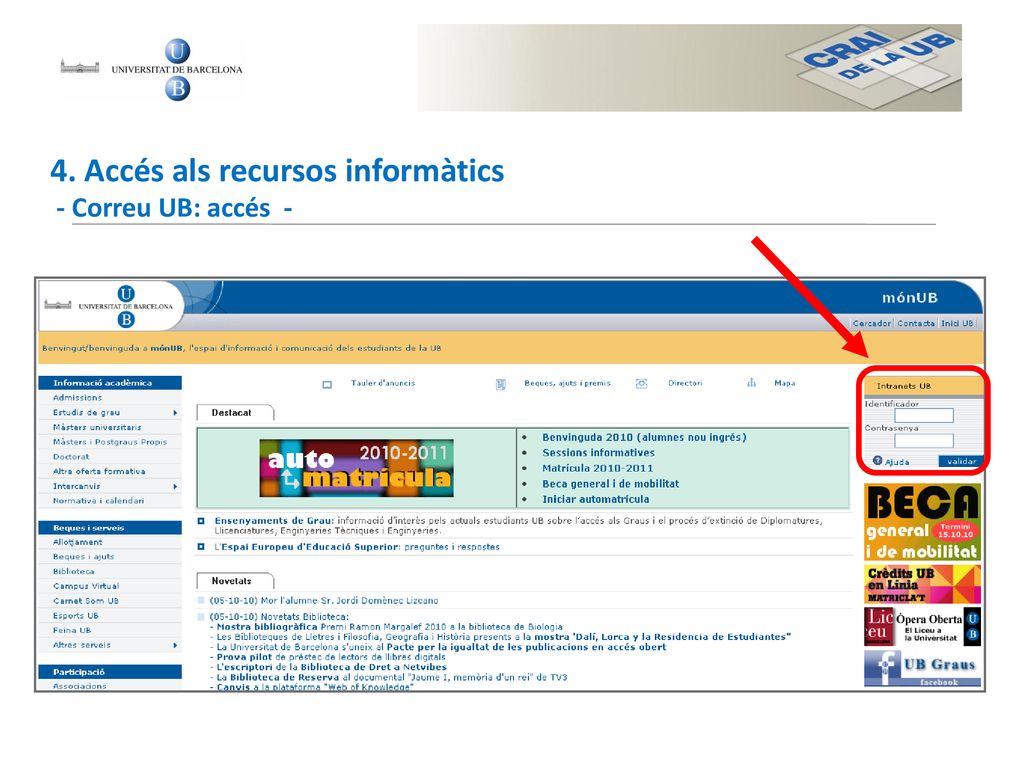Open the Beques i ajuts sidebar item
Screen dimensions: 1024x768
(x=84, y=557)
